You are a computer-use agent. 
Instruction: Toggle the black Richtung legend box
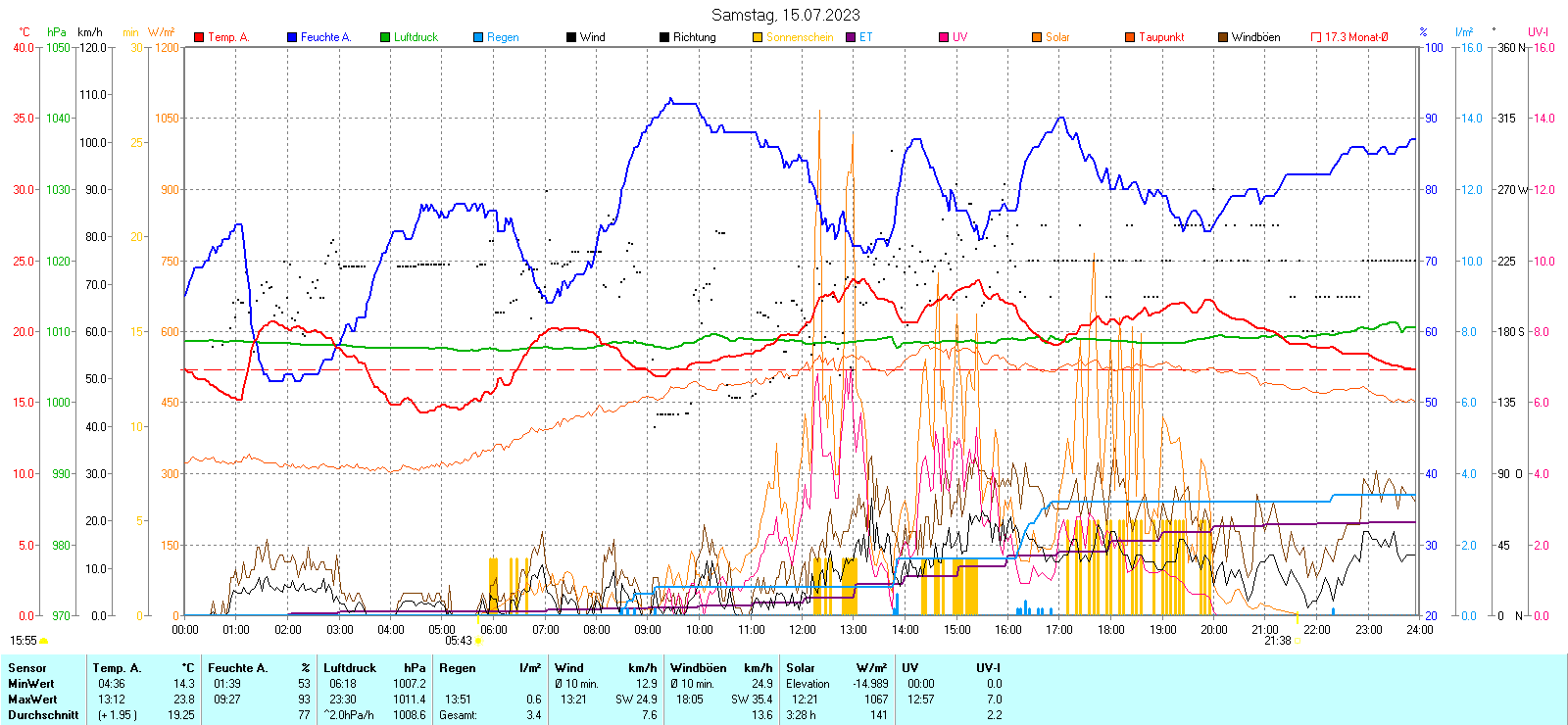(664, 37)
